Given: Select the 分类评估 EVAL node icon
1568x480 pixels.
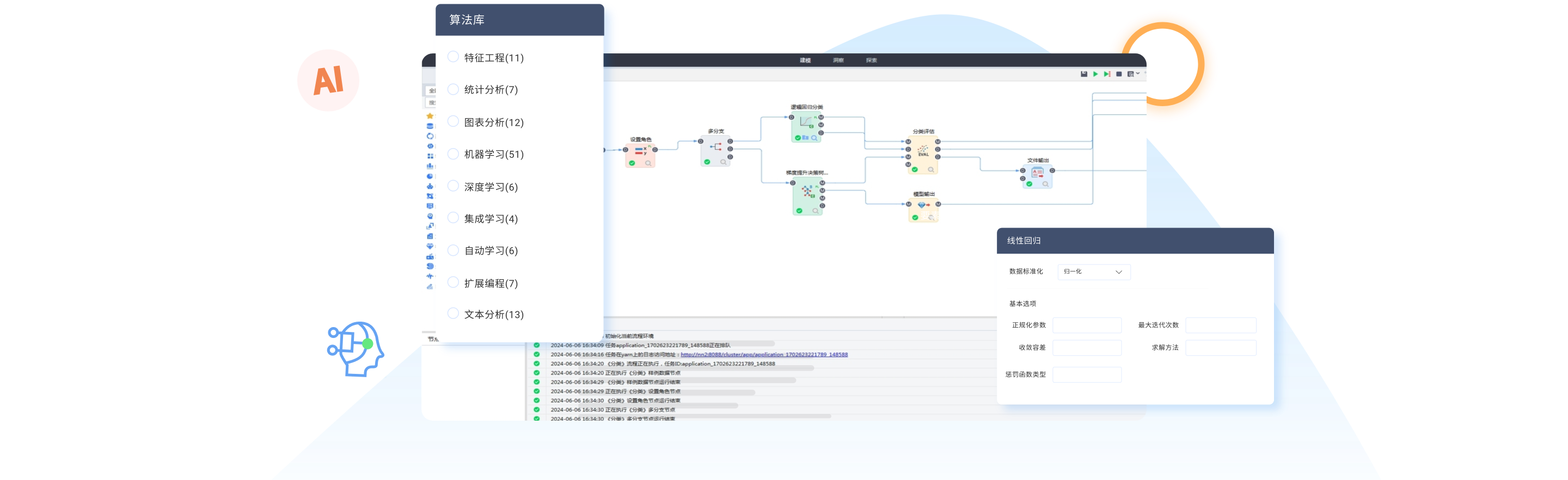Looking at the screenshot, I should tap(923, 151).
